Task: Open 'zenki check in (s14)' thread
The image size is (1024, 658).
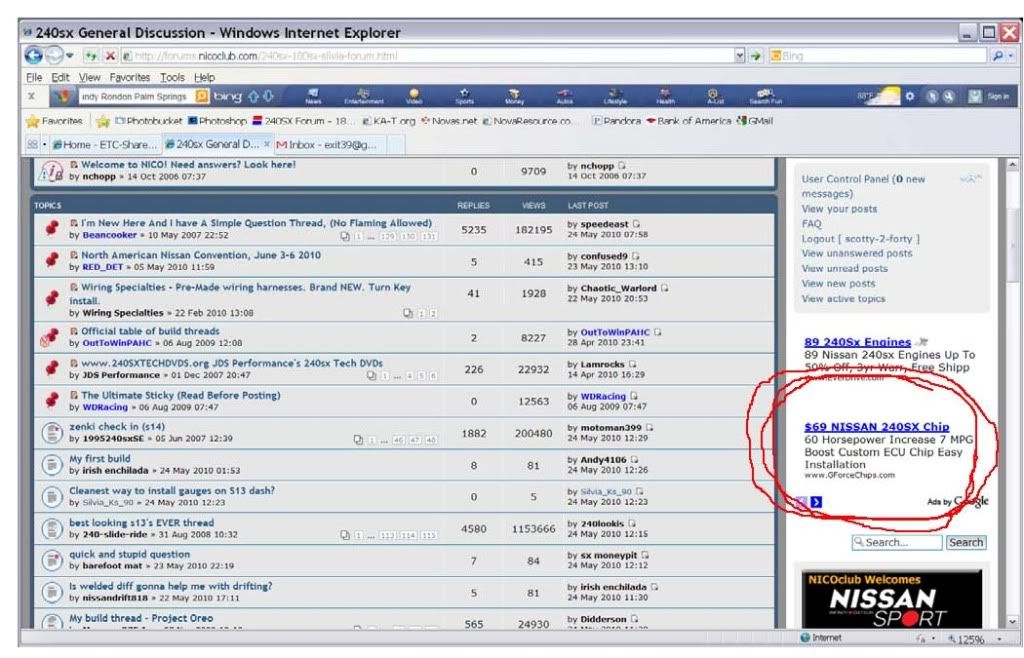Action: tap(117, 427)
